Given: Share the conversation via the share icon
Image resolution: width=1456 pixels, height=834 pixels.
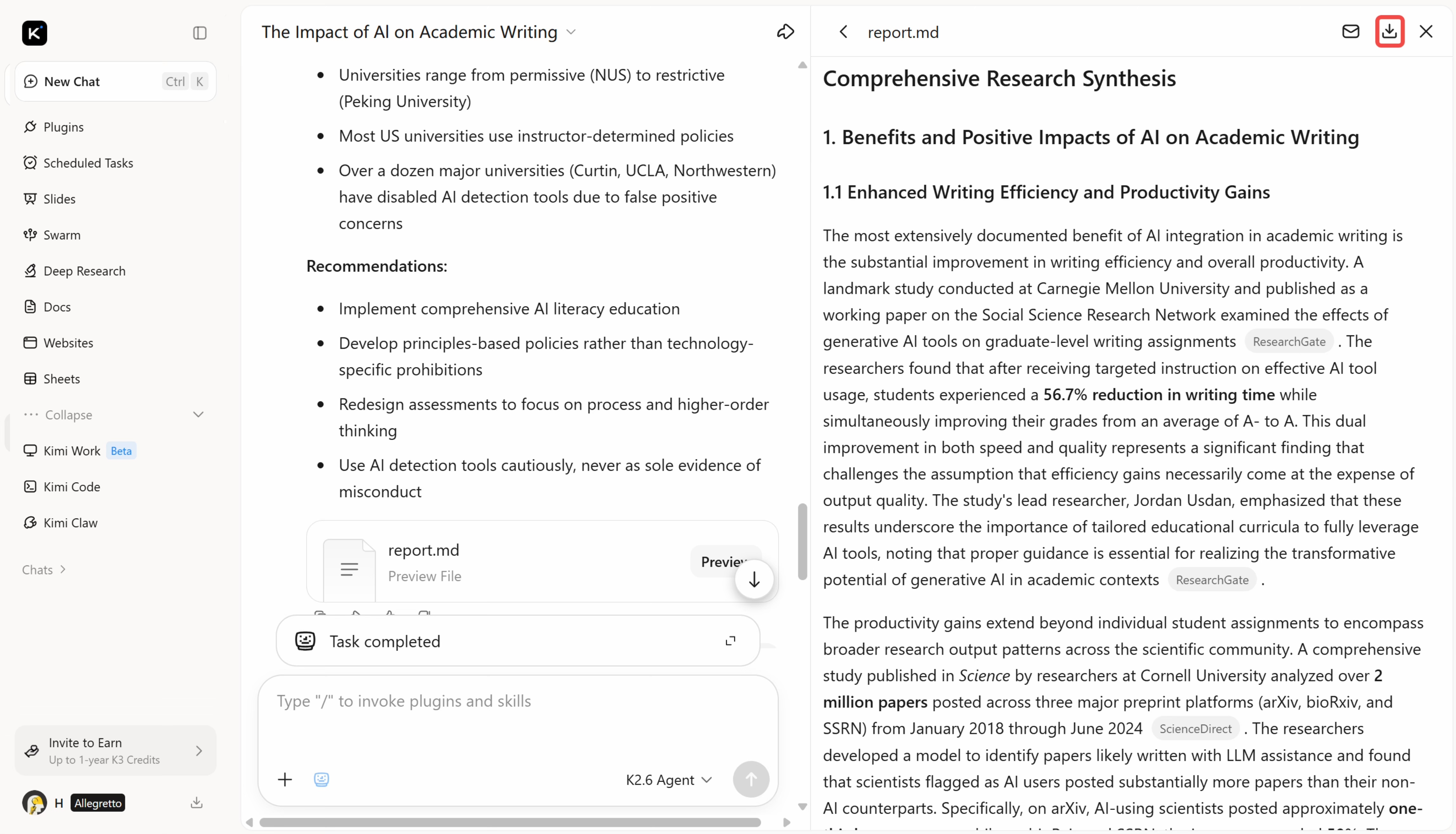Looking at the screenshot, I should (785, 31).
